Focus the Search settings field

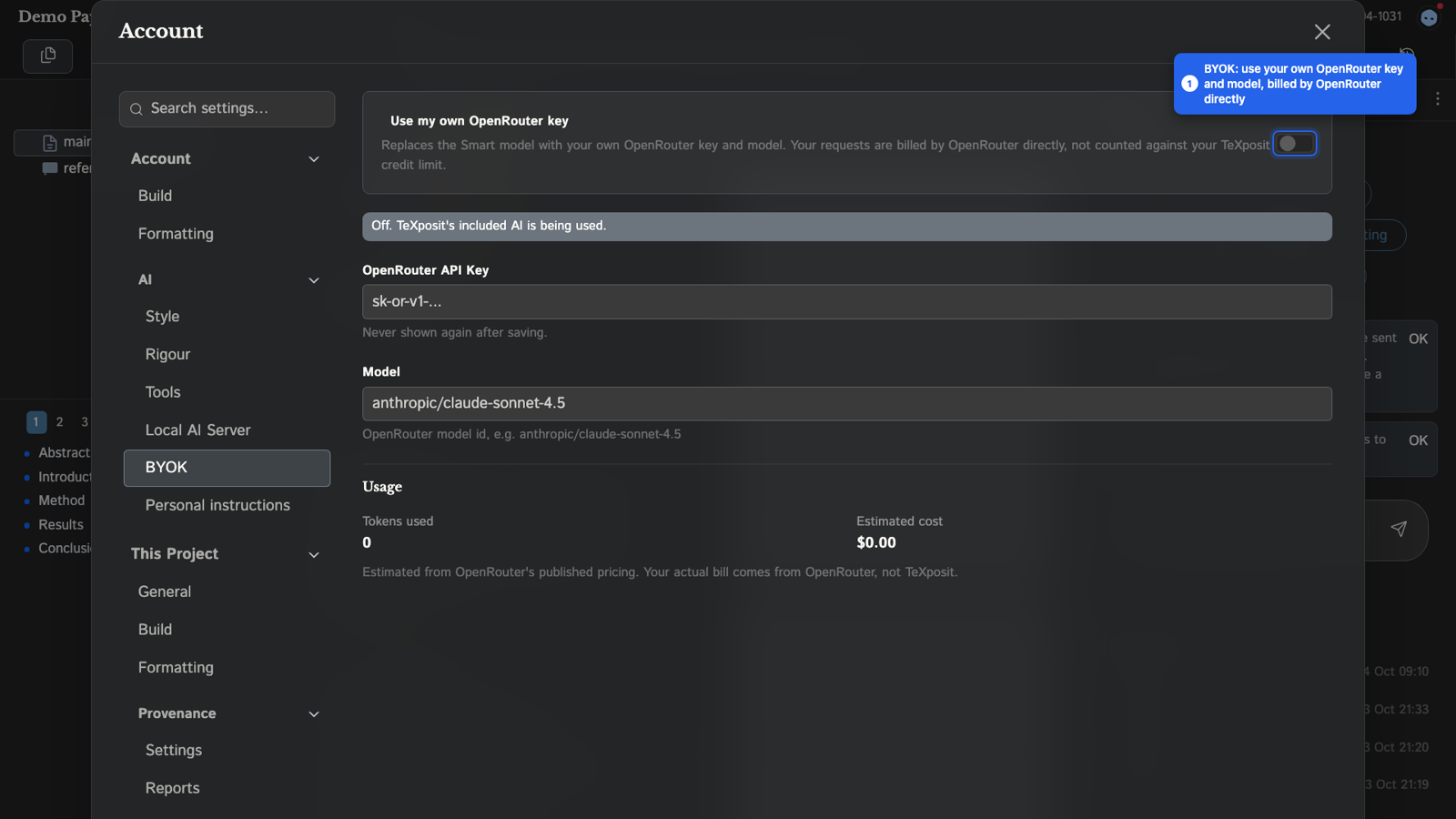(x=227, y=108)
